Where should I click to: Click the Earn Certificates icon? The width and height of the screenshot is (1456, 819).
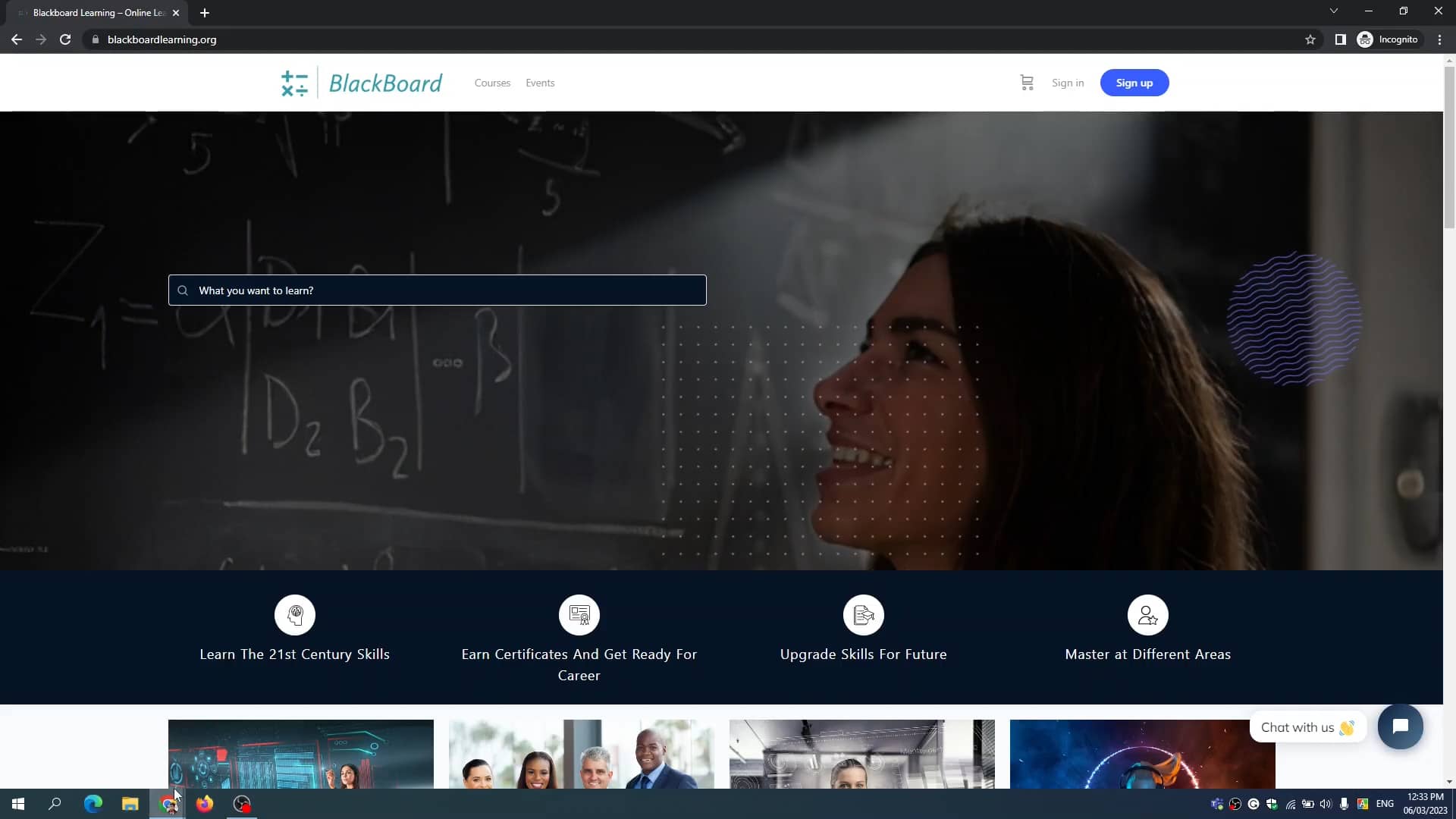579,614
